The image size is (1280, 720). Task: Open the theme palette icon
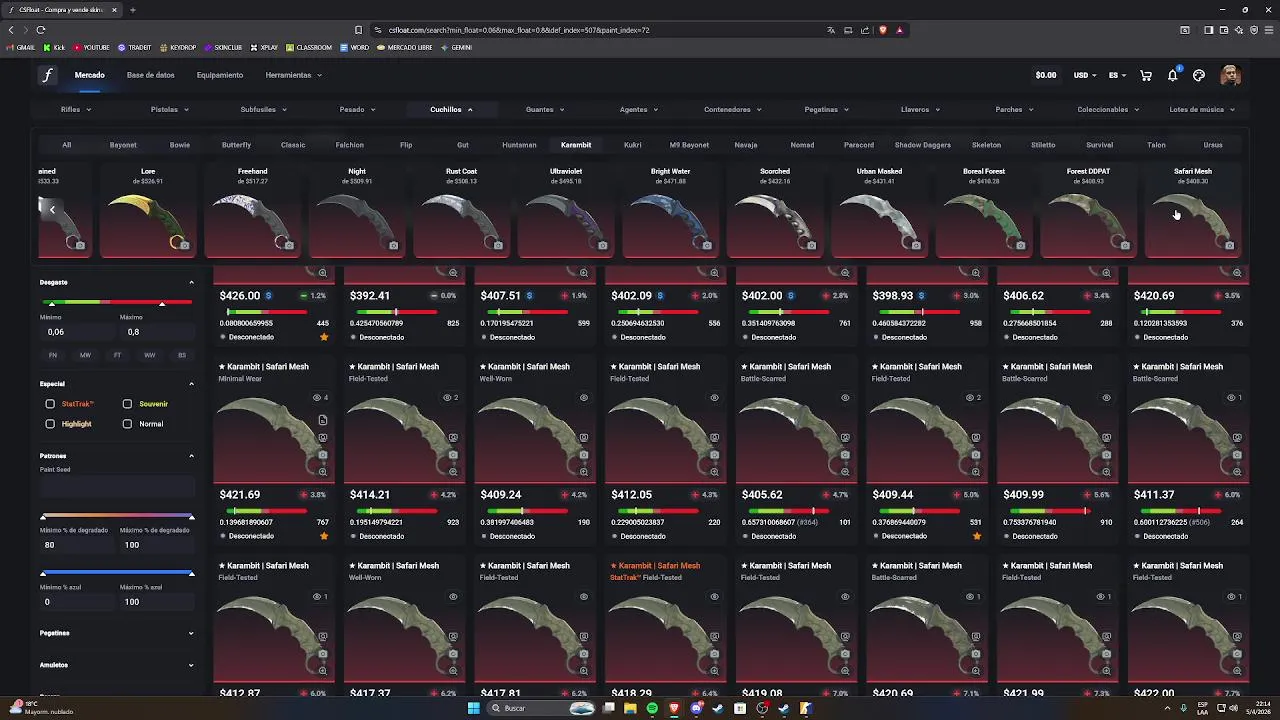pyautogui.click(x=1199, y=75)
